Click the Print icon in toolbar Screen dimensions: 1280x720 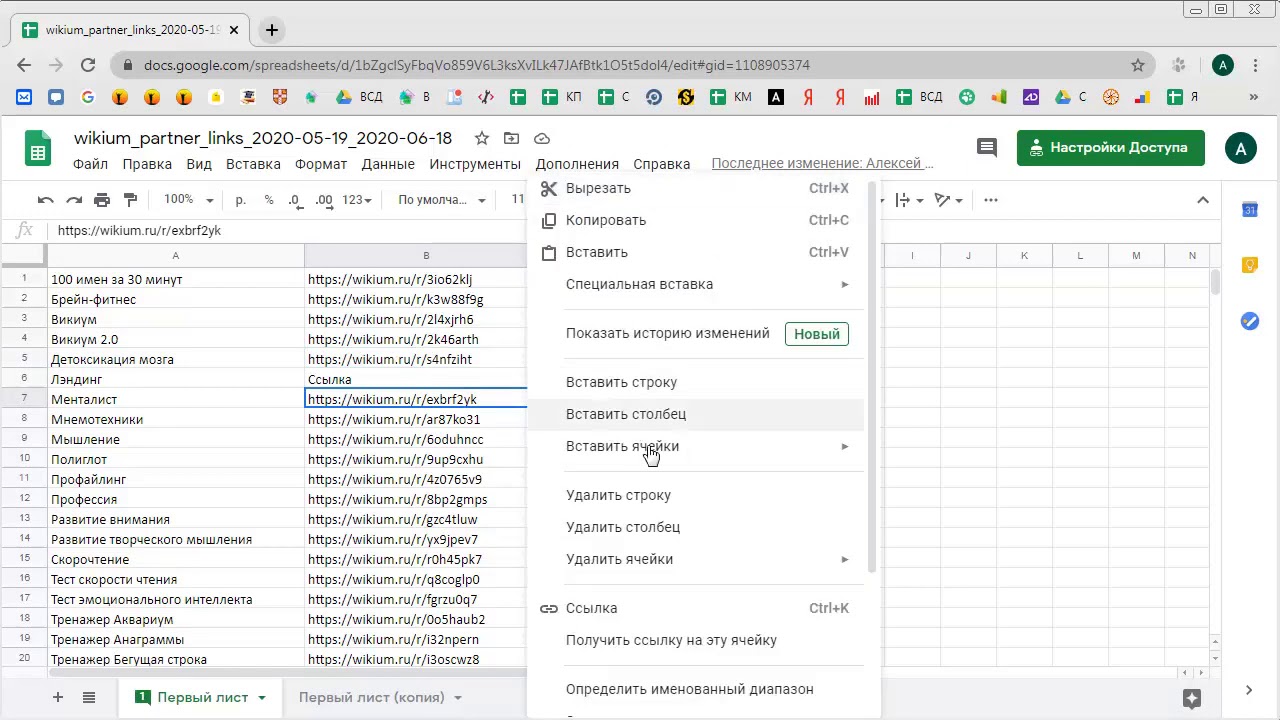coord(102,200)
